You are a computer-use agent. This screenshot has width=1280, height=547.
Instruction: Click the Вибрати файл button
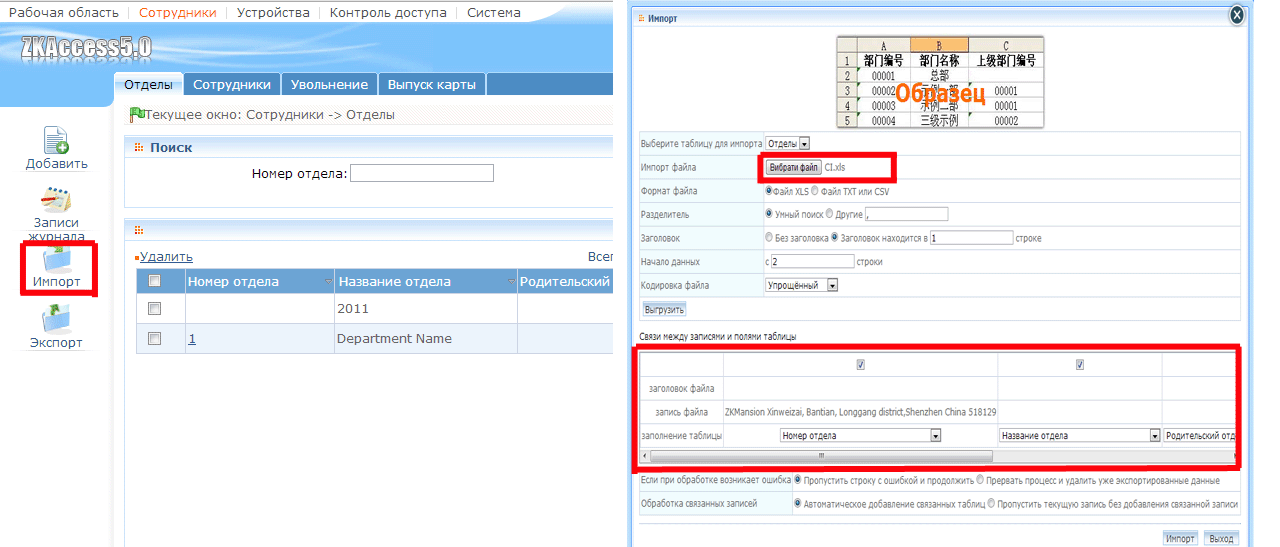click(794, 167)
